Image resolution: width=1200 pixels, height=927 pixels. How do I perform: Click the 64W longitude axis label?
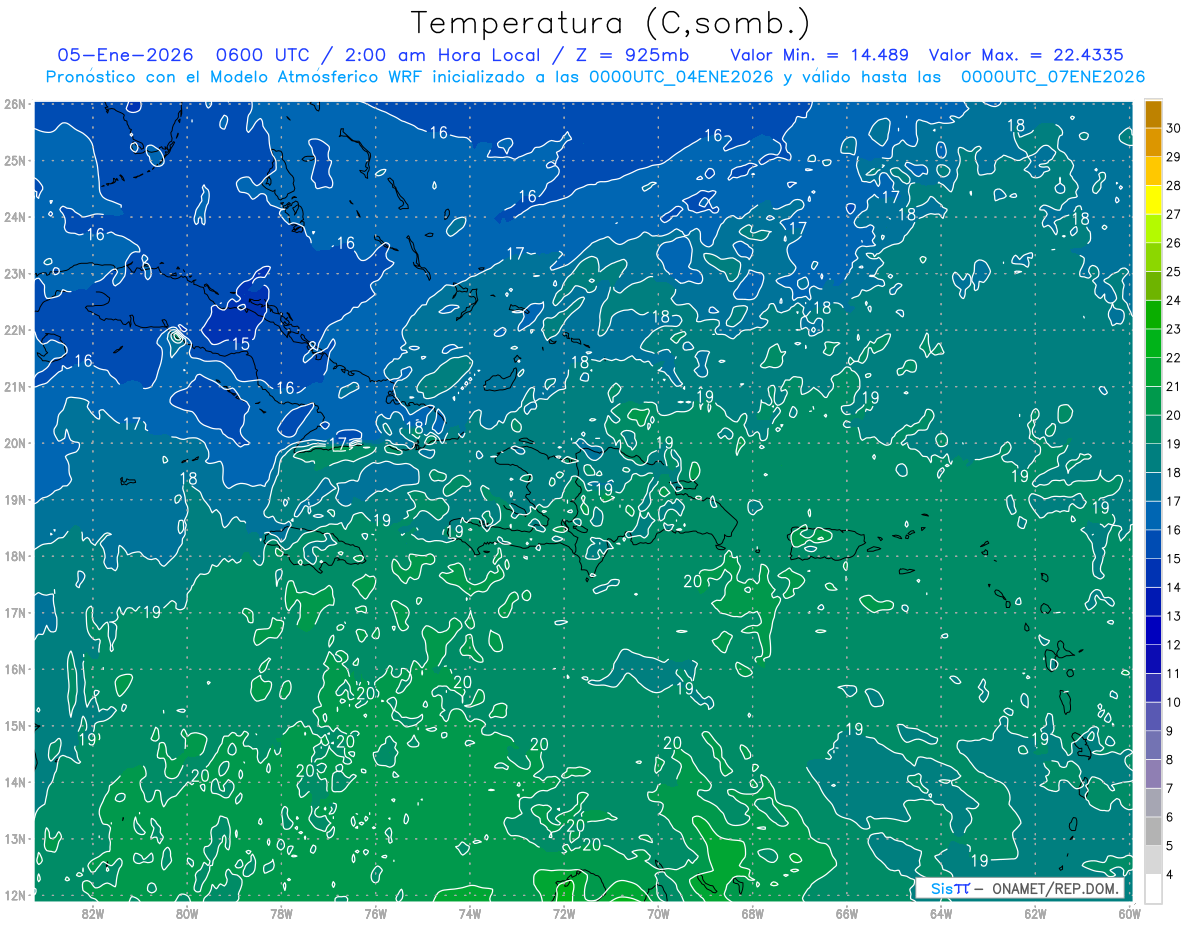click(x=941, y=912)
